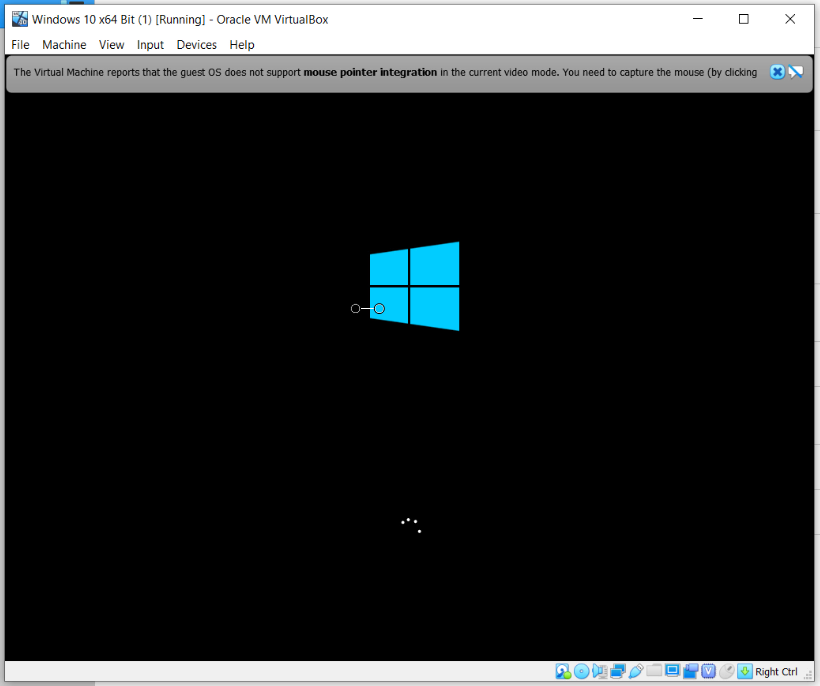The image size is (820, 686).
Task: Click the recording status icon
Action: tap(691, 671)
